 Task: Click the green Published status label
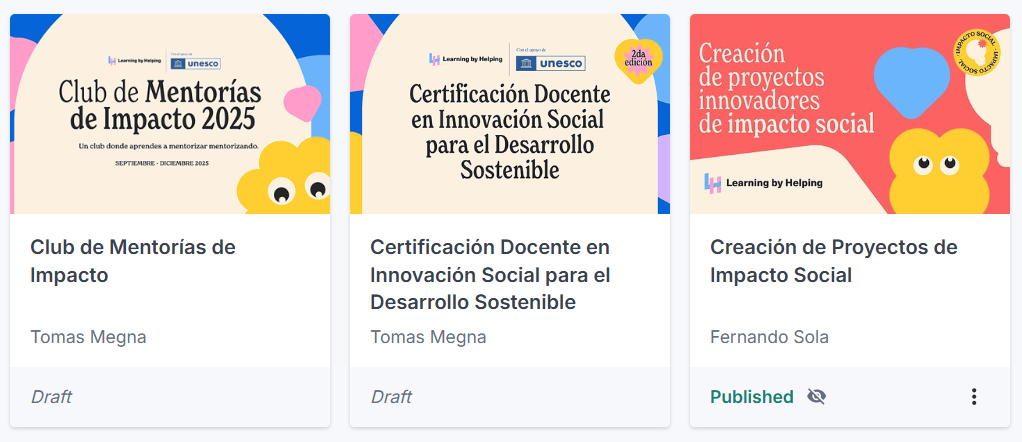tap(752, 397)
